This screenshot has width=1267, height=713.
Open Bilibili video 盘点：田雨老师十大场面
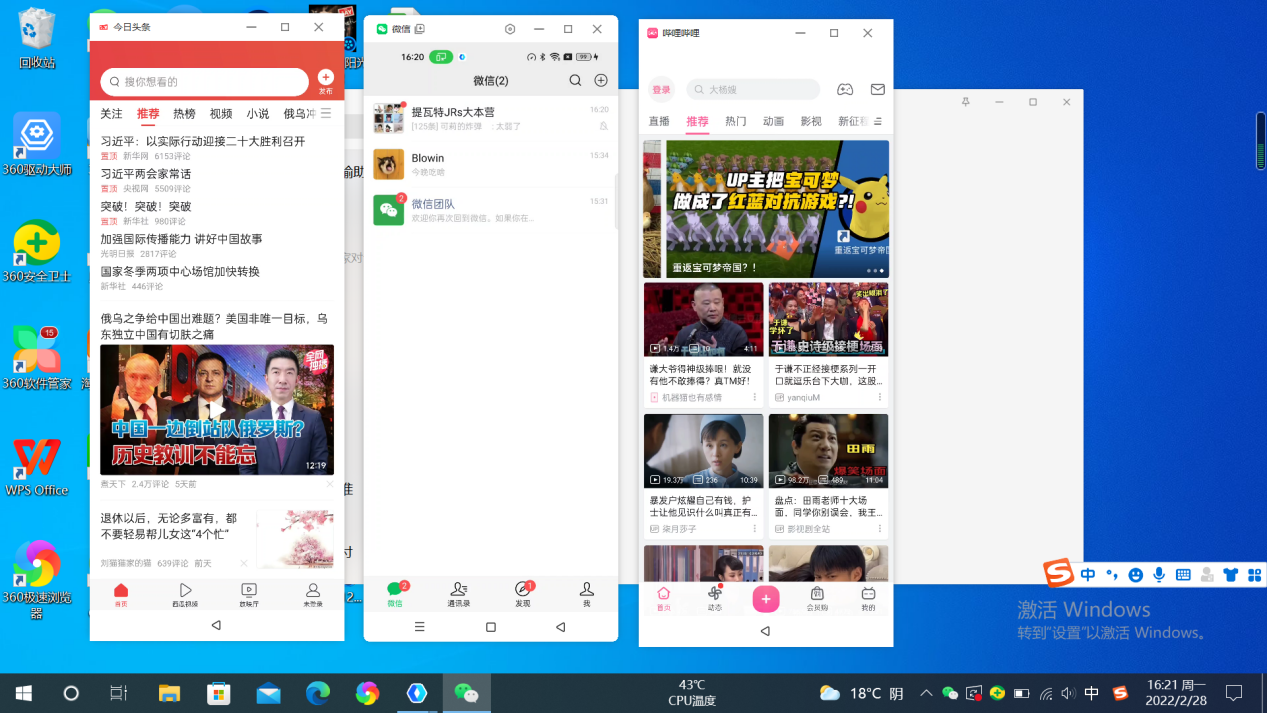828,475
